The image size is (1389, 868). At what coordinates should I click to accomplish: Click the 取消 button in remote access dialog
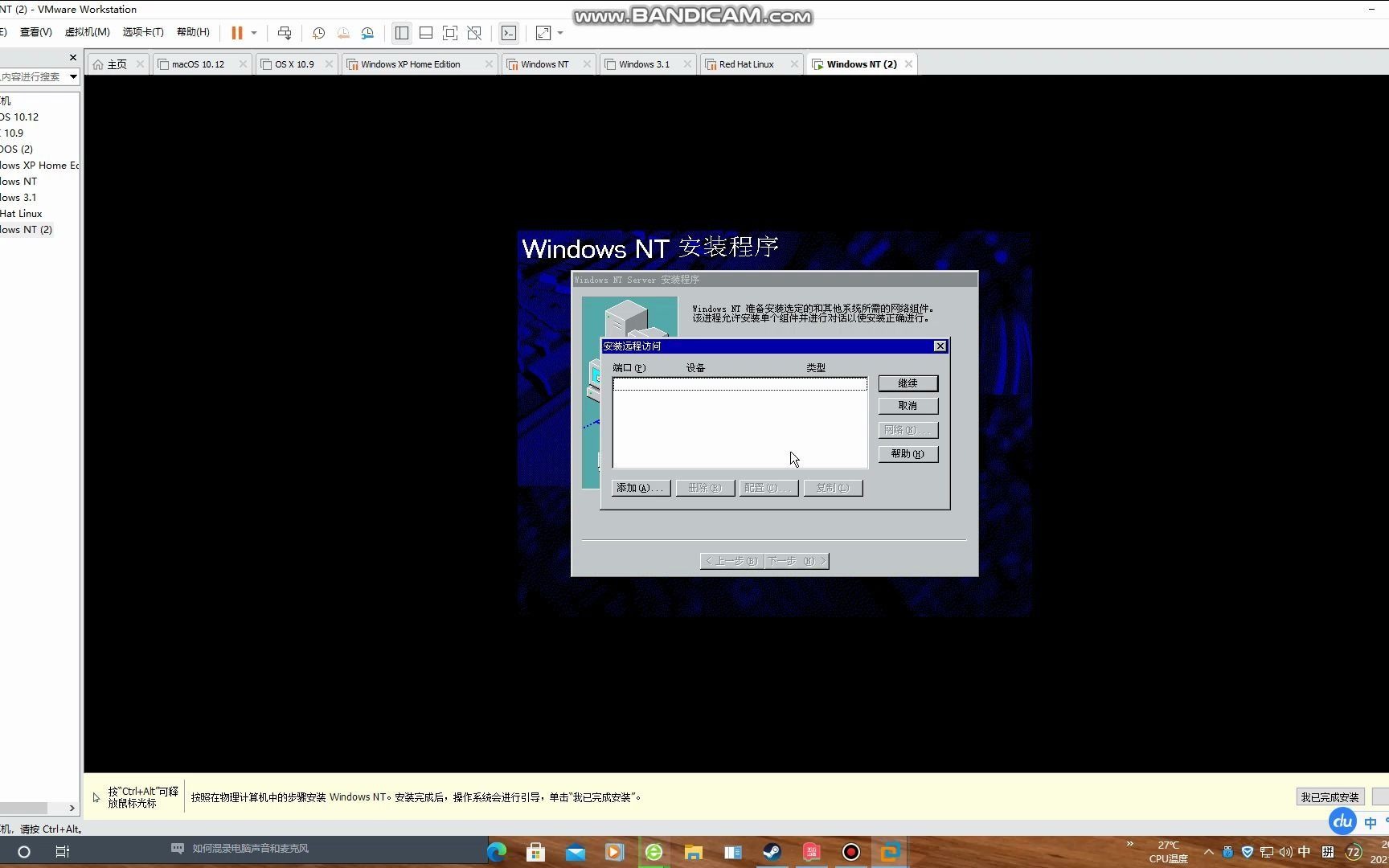pos(908,406)
